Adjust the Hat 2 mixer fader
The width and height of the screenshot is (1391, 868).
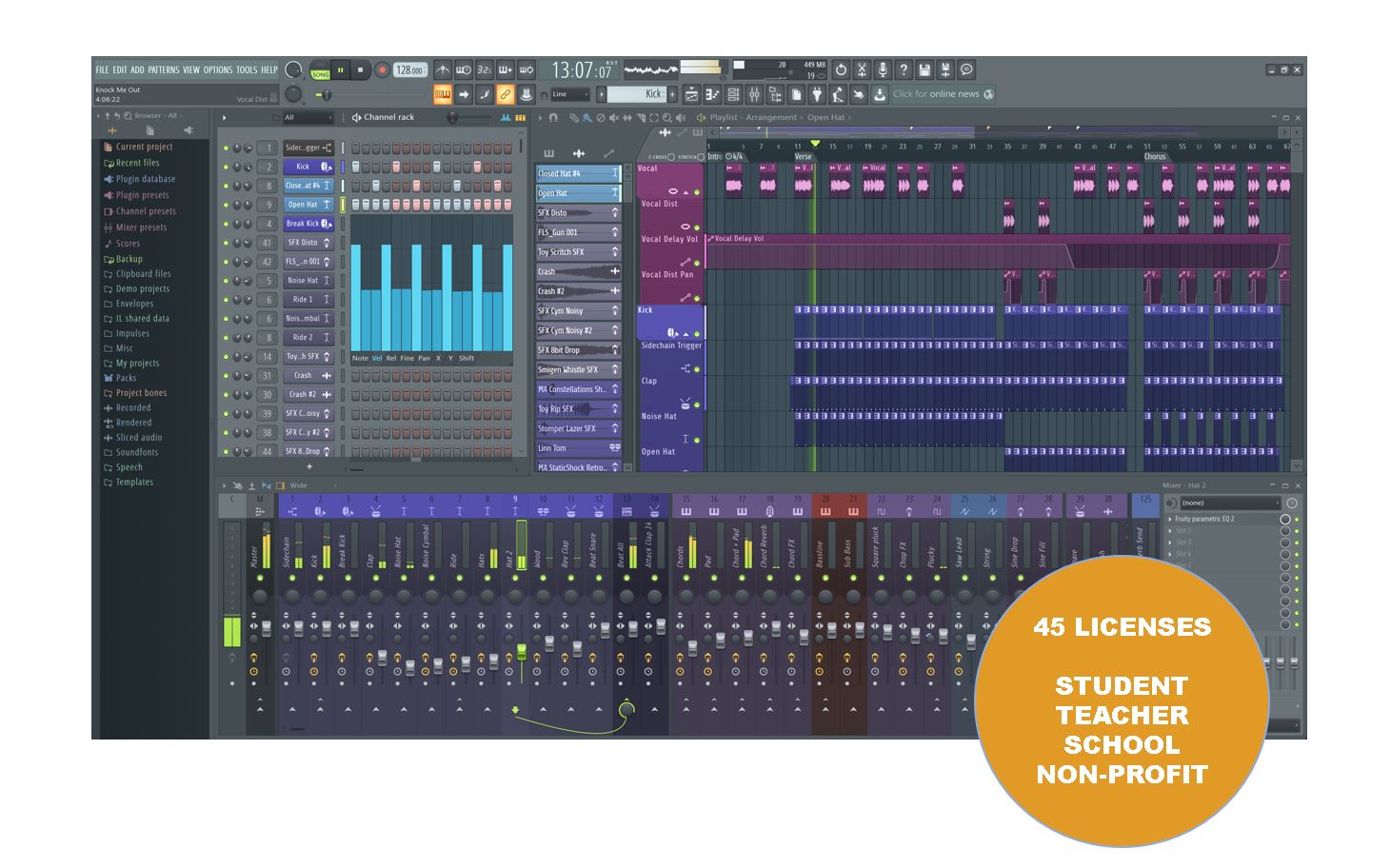tap(522, 651)
